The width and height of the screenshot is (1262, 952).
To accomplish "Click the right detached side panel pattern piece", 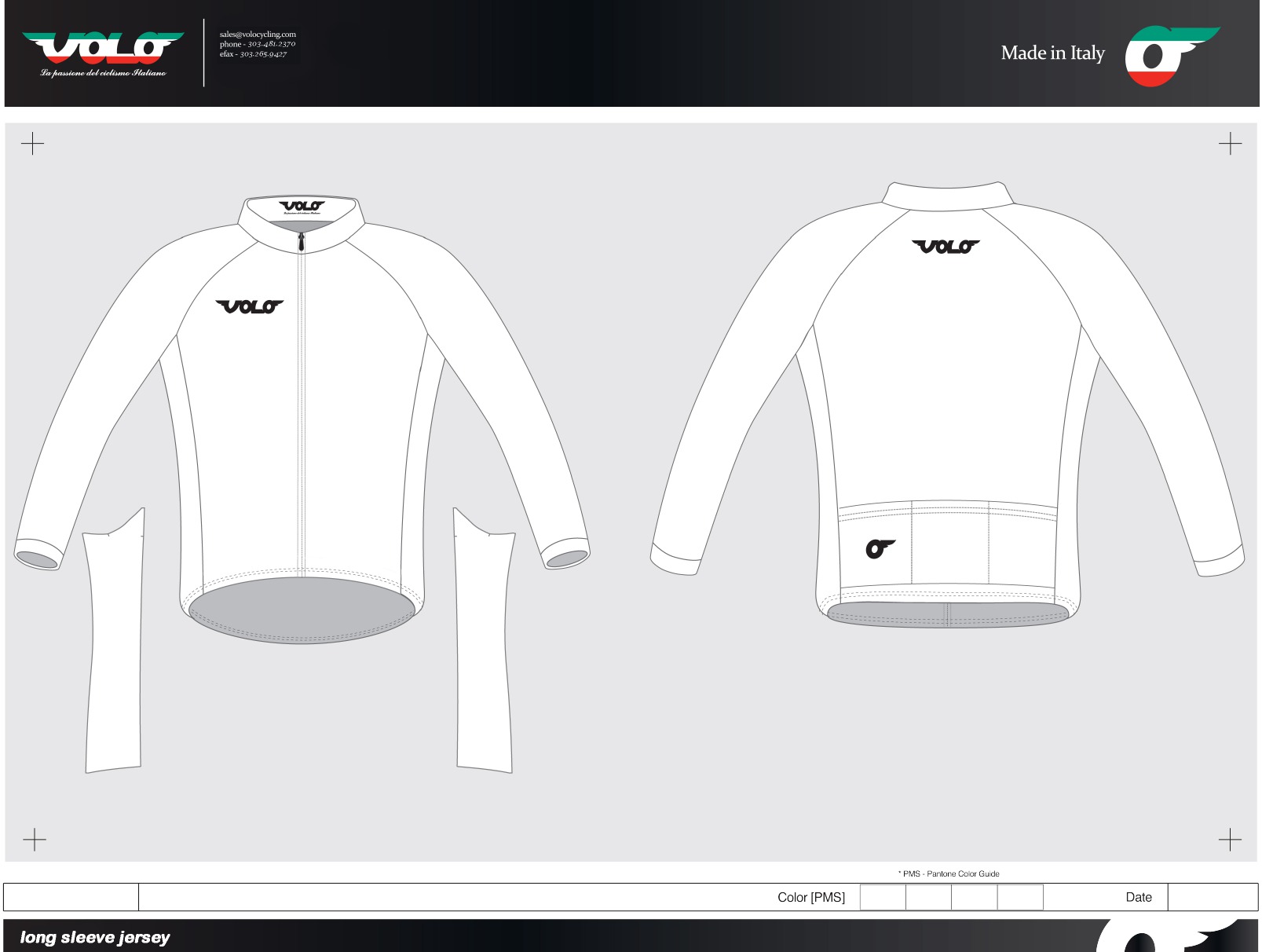I will point(484,640).
